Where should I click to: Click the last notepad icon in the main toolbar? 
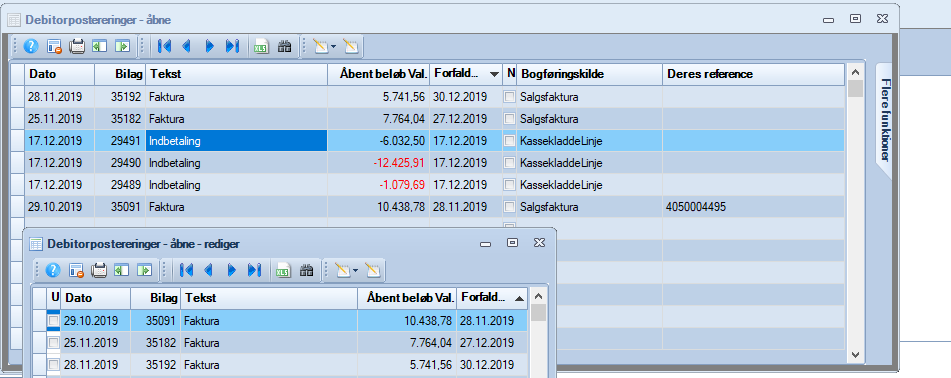tap(351, 46)
